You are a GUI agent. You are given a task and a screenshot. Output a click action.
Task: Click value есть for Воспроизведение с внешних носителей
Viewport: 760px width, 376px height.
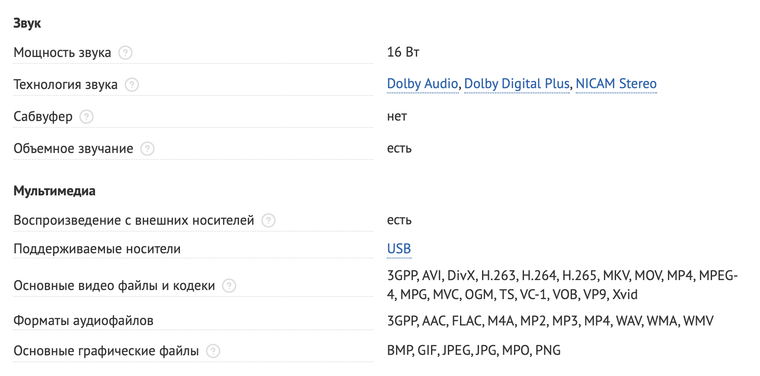click(399, 220)
